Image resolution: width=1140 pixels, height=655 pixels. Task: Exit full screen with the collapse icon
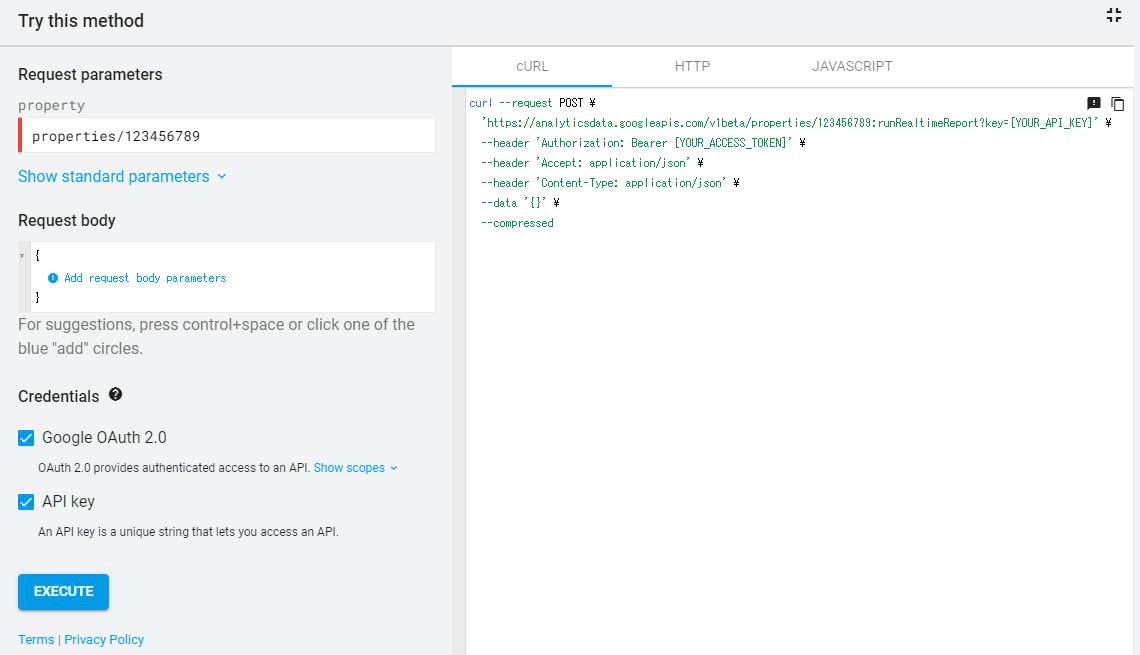[x=1114, y=15]
